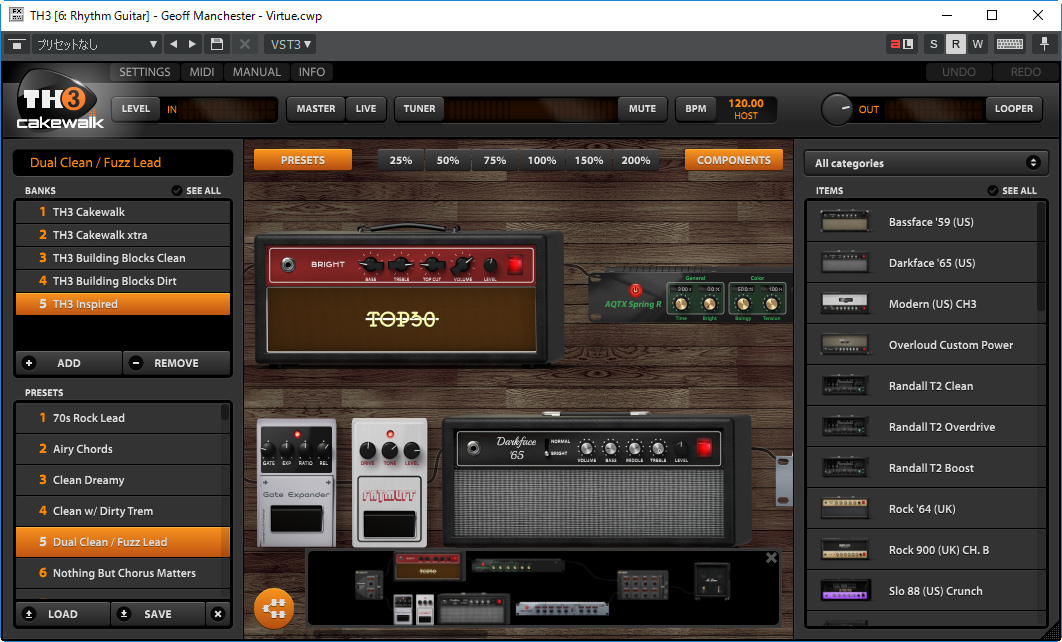Toggle the TOP30 red power switch
This screenshot has height=642, width=1062.
tap(515, 265)
